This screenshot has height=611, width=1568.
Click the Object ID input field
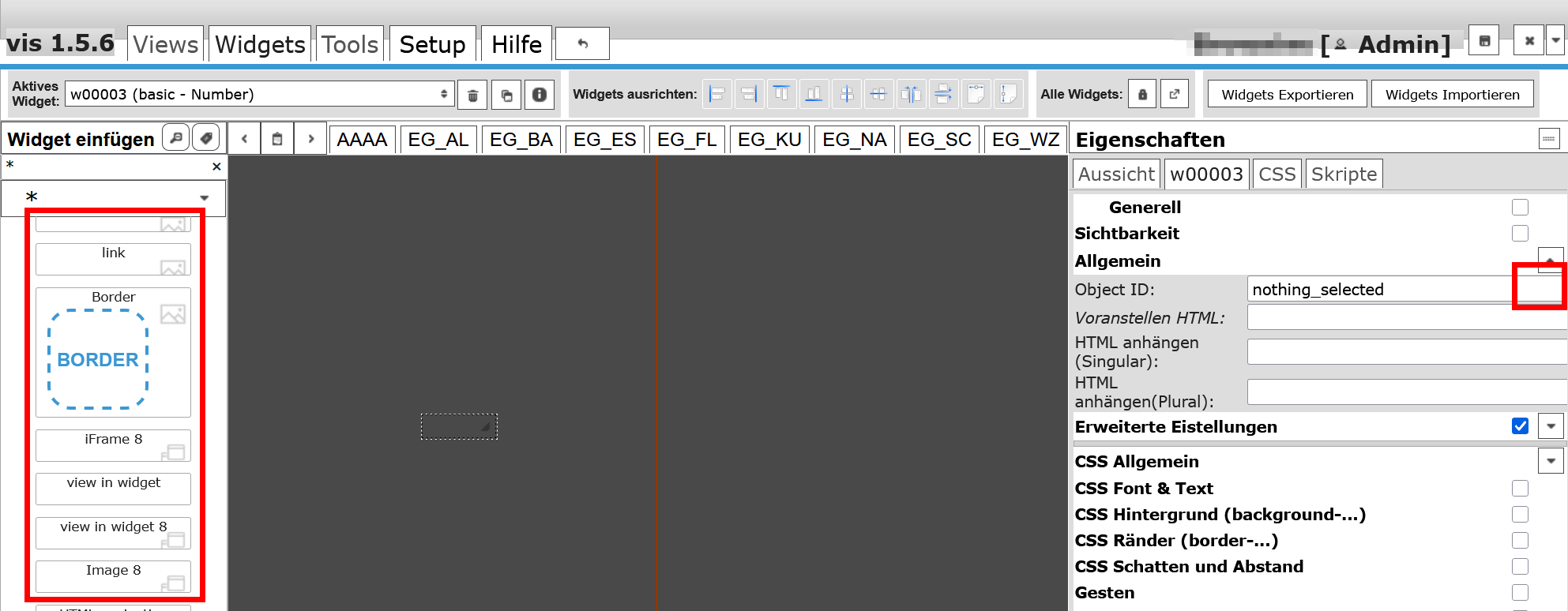pyautogui.click(x=1378, y=290)
